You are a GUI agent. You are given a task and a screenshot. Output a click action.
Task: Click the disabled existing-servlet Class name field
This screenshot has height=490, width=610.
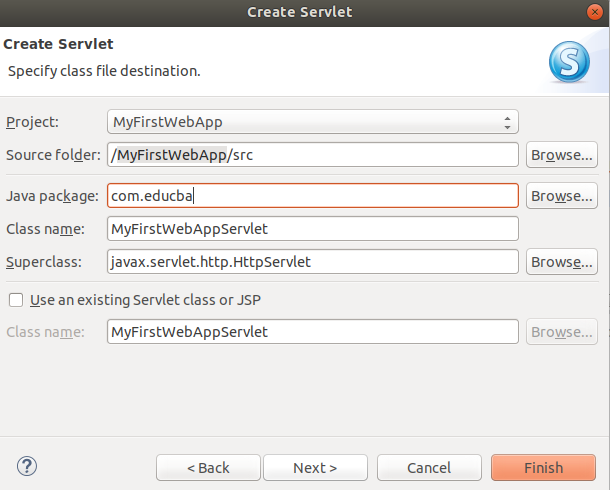point(312,331)
